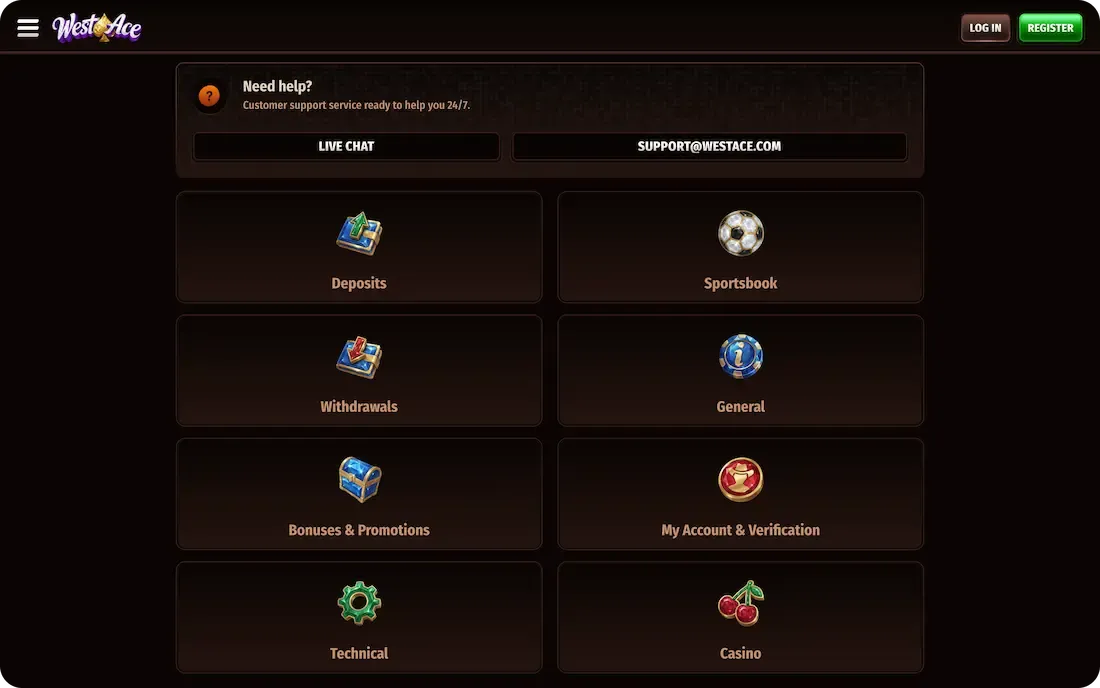This screenshot has width=1100, height=688.
Task: Open the Log In form
Action: tap(985, 28)
